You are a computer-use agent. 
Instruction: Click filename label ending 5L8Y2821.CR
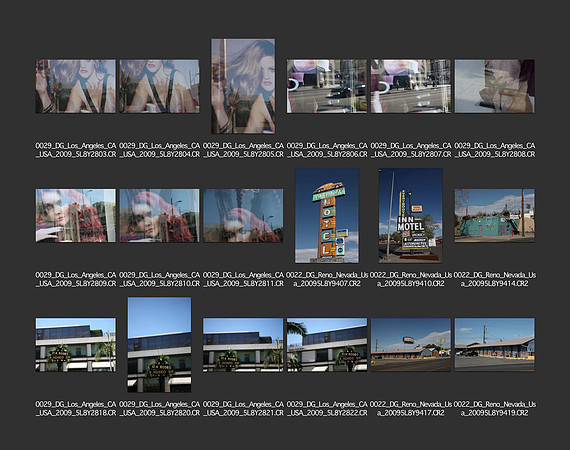coord(243,409)
